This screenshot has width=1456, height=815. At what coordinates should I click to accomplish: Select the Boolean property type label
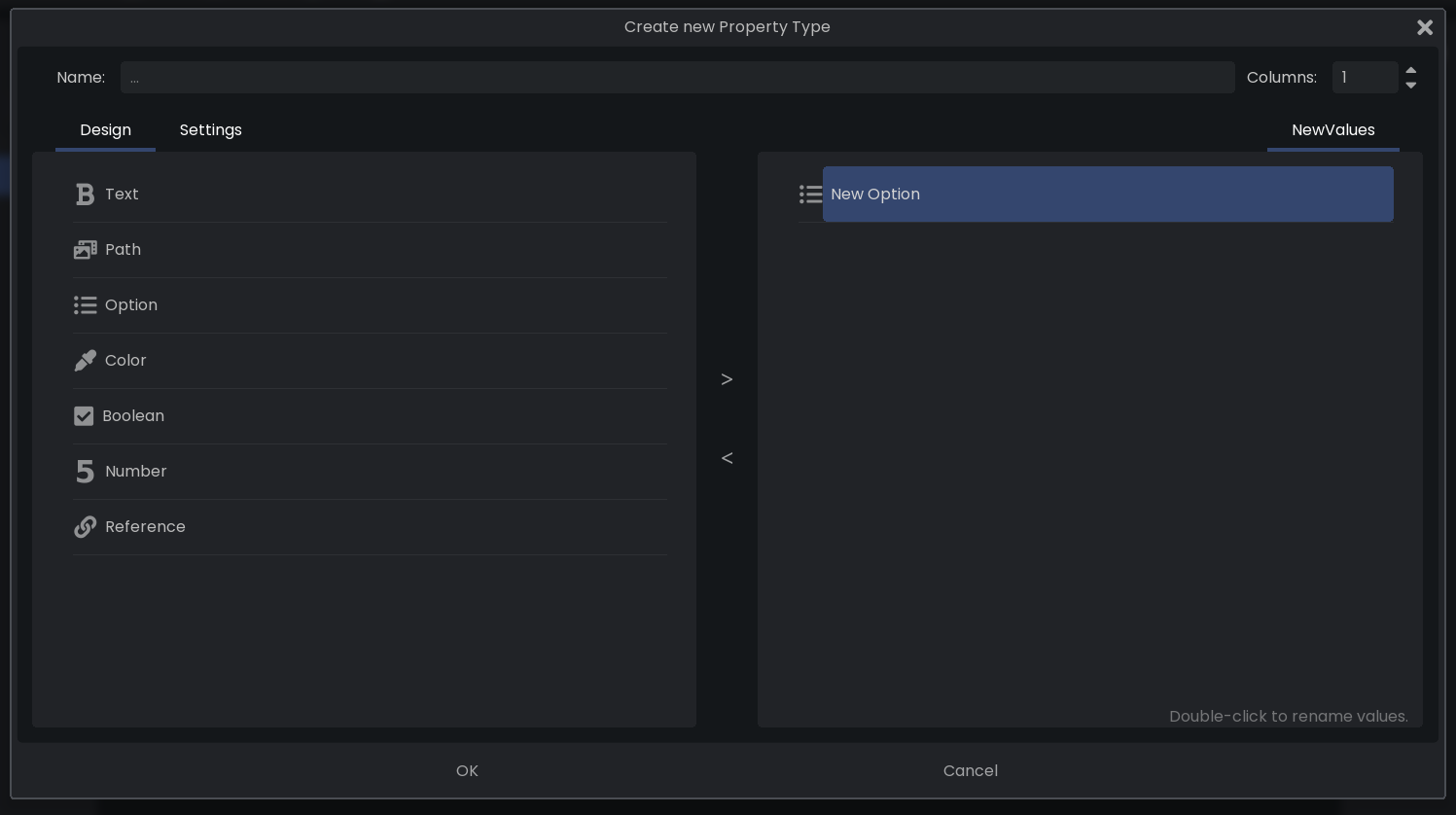[133, 416]
